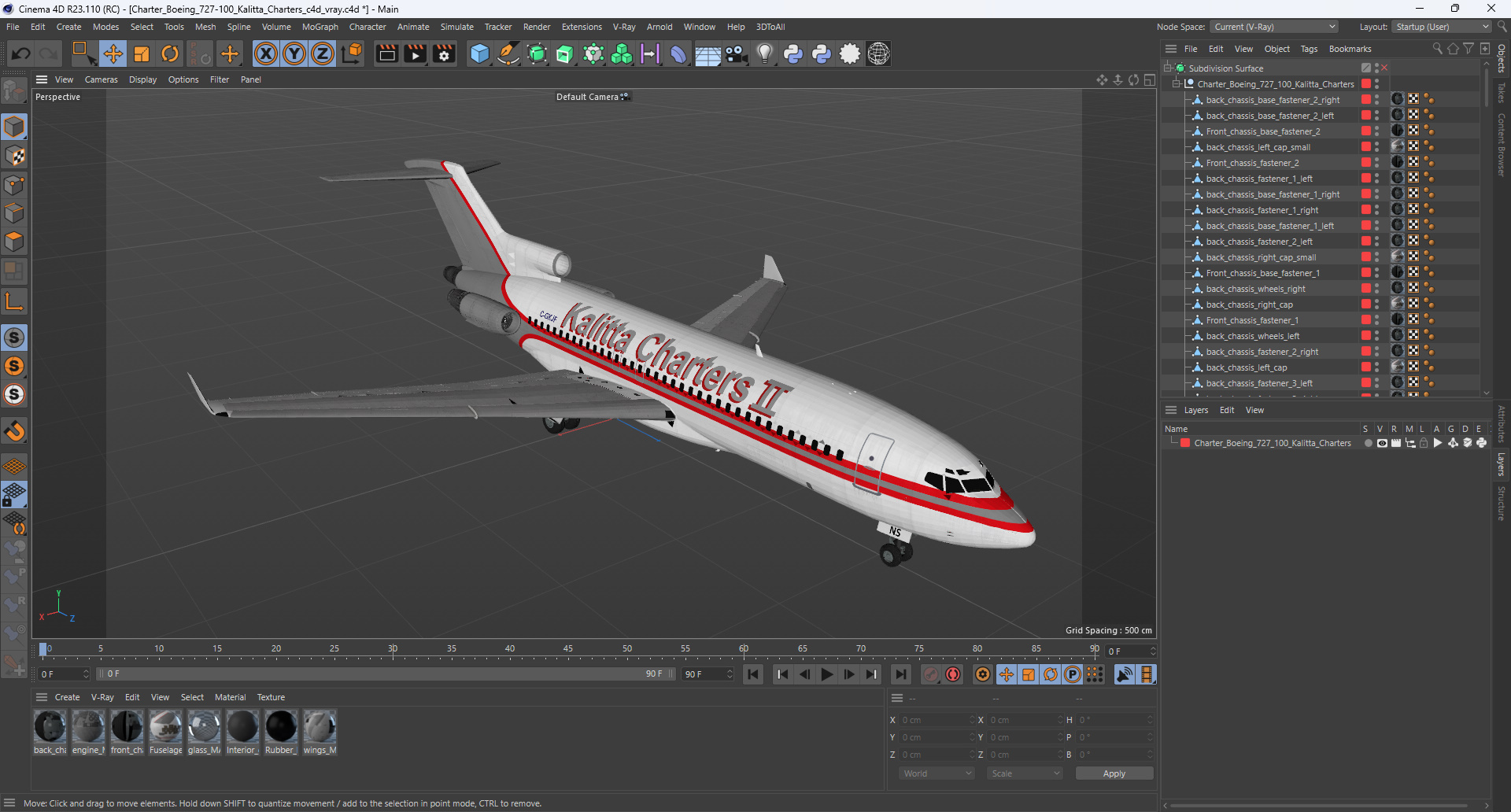Select back_chassis_wheels_right object
Image resolution: width=1511 pixels, height=812 pixels.
[x=1255, y=289]
